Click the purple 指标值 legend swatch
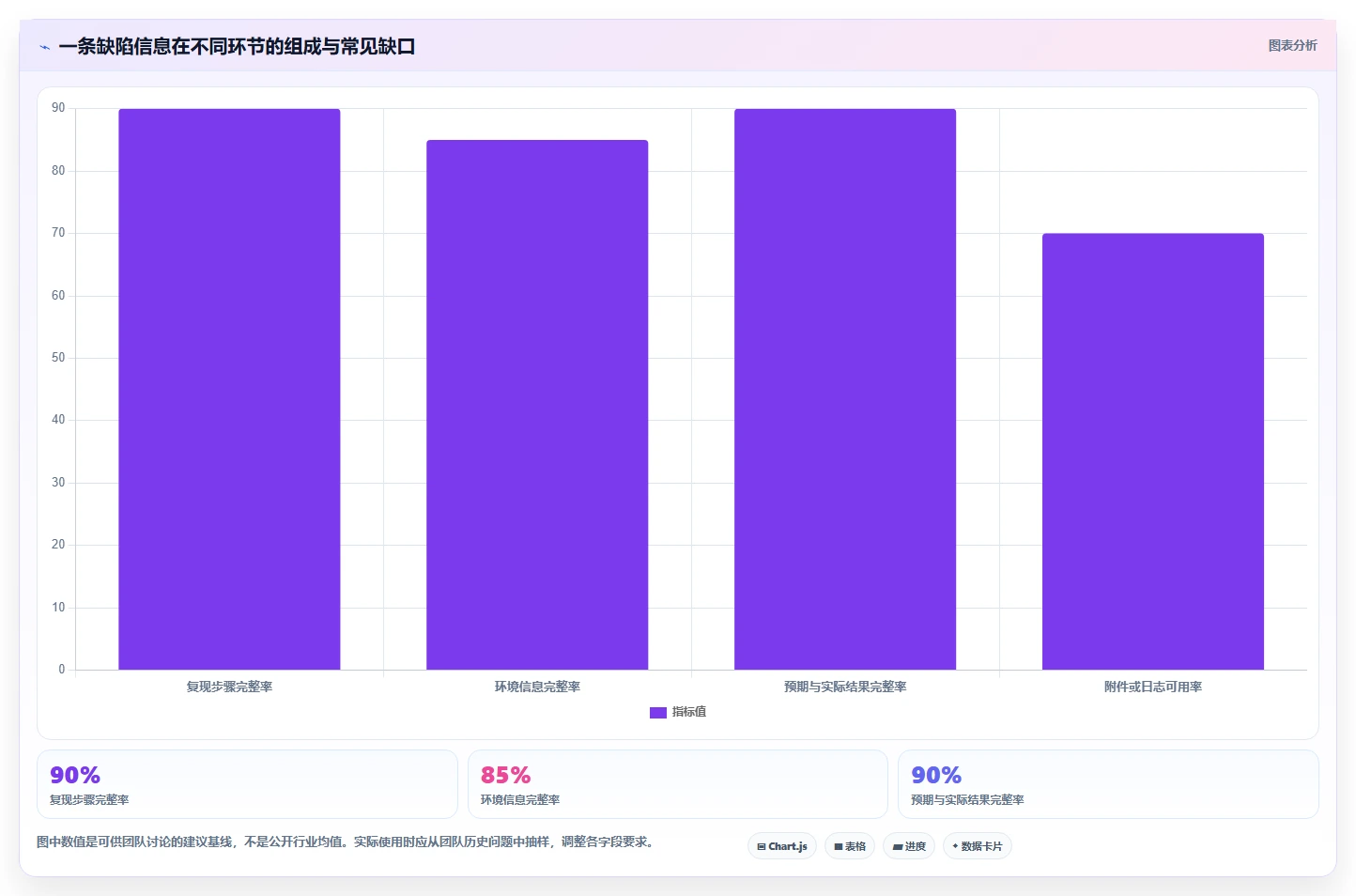The image size is (1356, 896). [x=658, y=713]
